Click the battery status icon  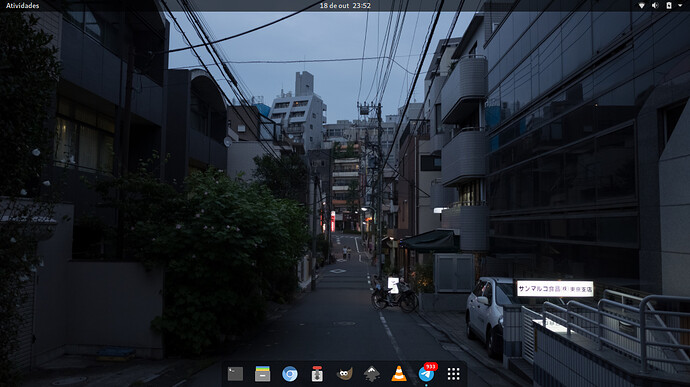click(x=669, y=6)
